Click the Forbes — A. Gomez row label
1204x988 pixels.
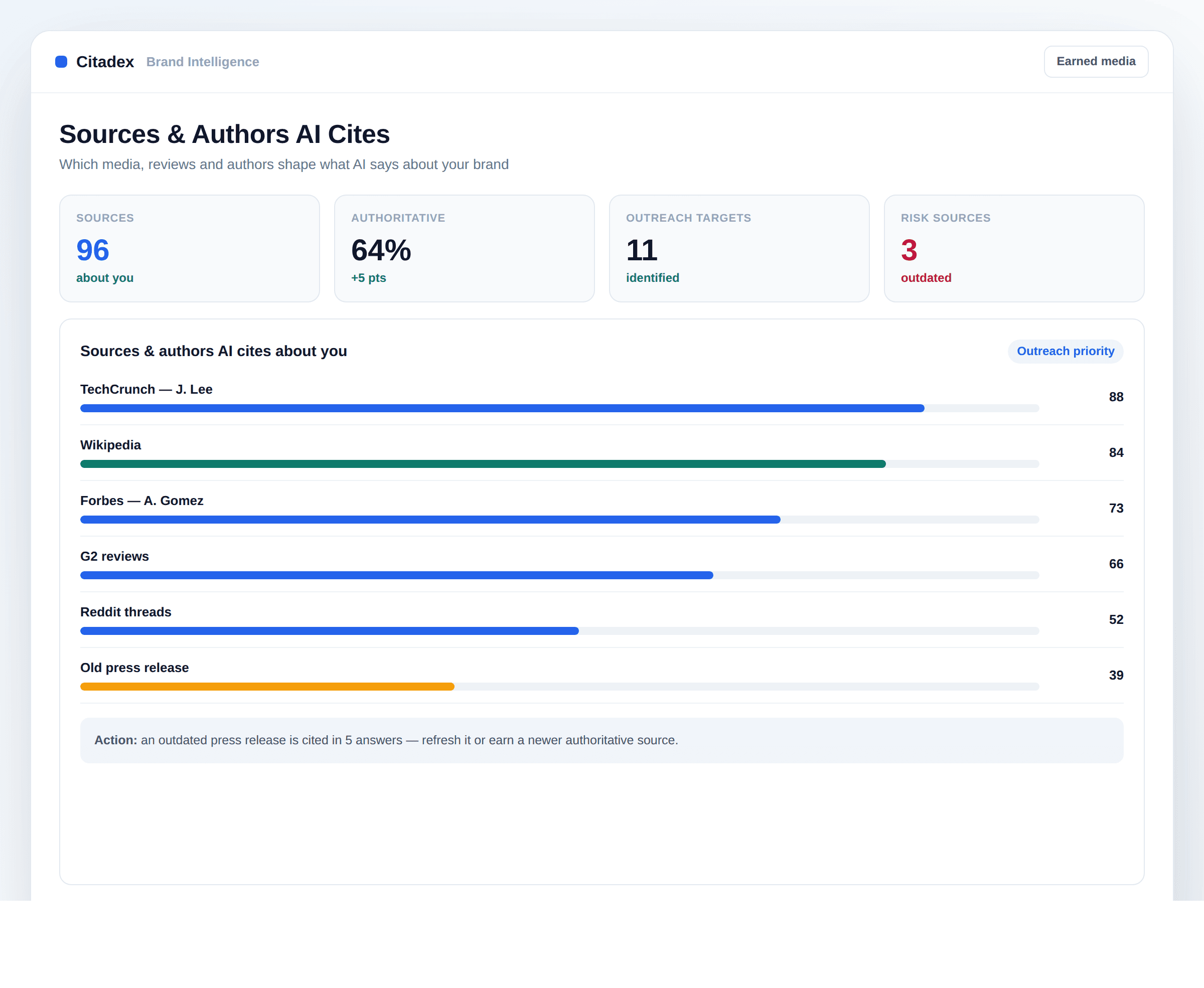(x=142, y=501)
